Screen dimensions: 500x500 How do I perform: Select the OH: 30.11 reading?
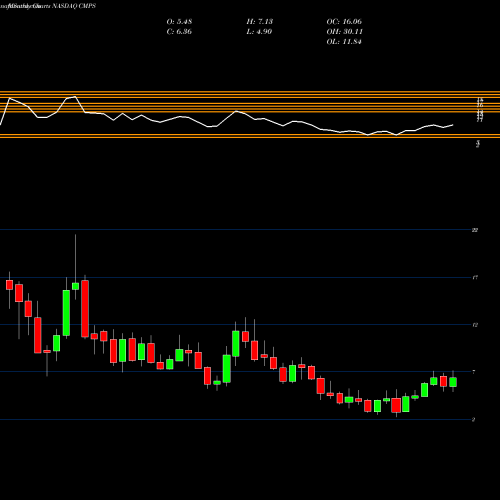coord(345,31)
